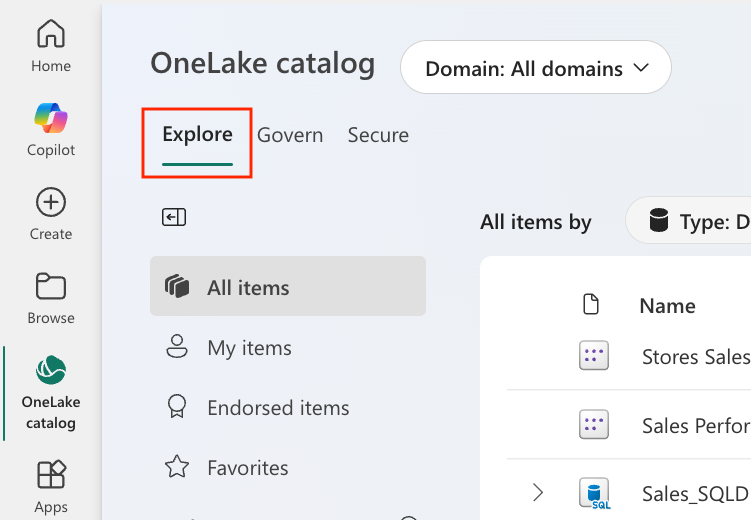Go to Home in the left navigation
This screenshot has height=520, width=751.
[51, 46]
